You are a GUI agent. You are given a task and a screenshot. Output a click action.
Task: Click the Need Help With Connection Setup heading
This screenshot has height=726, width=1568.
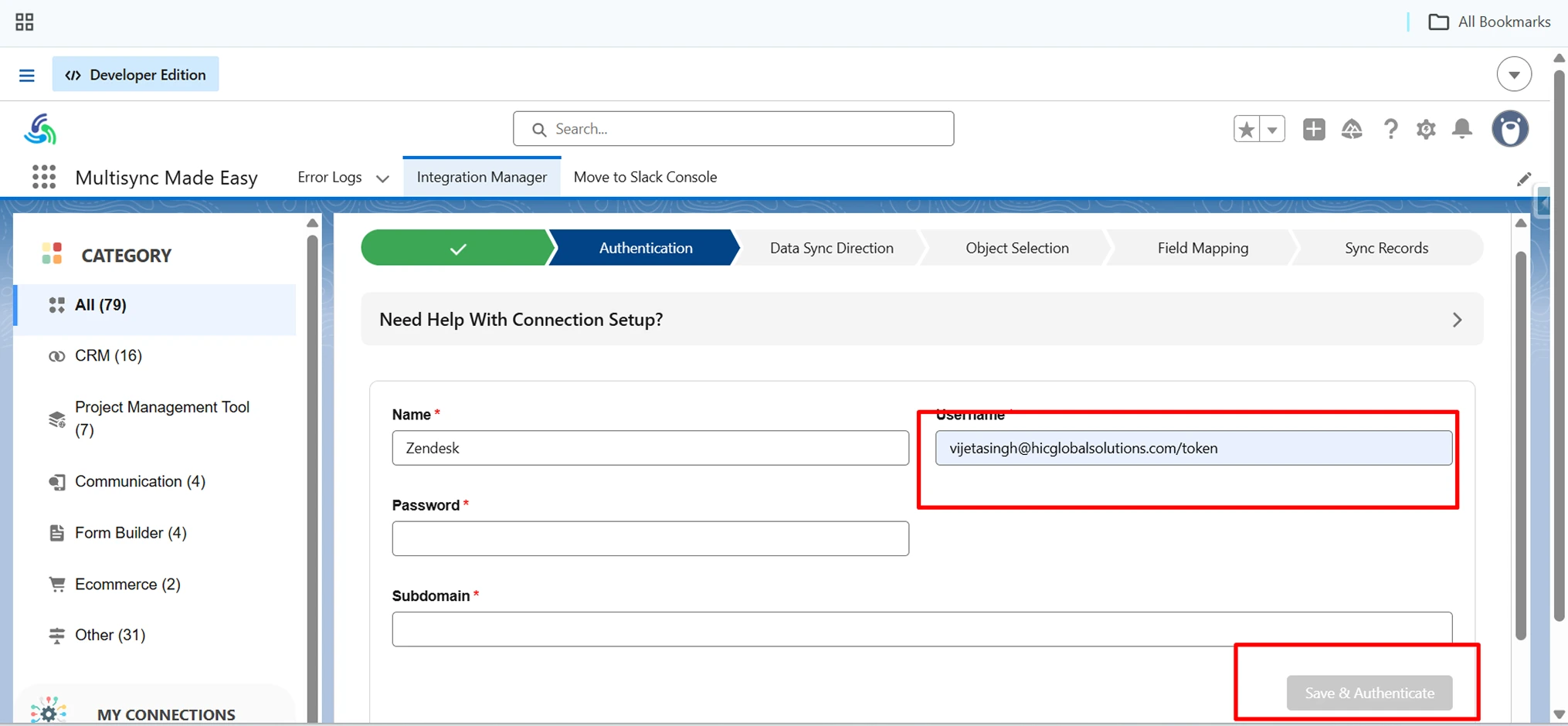[521, 320]
